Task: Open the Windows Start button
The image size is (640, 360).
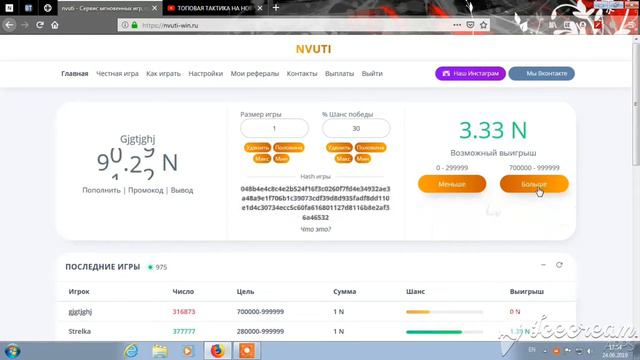Action: click(12, 351)
